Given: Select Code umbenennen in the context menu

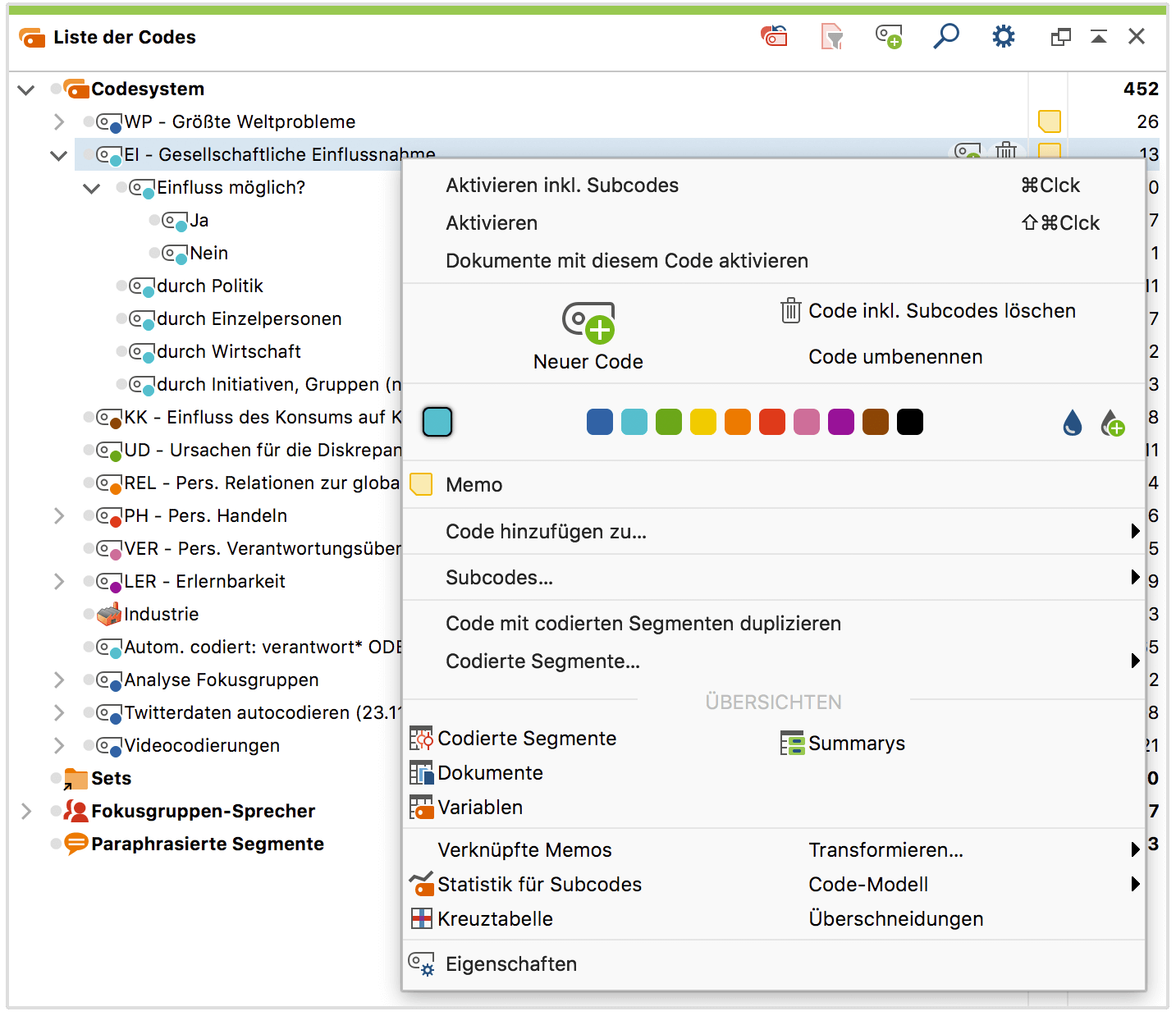Looking at the screenshot, I should 895,356.
